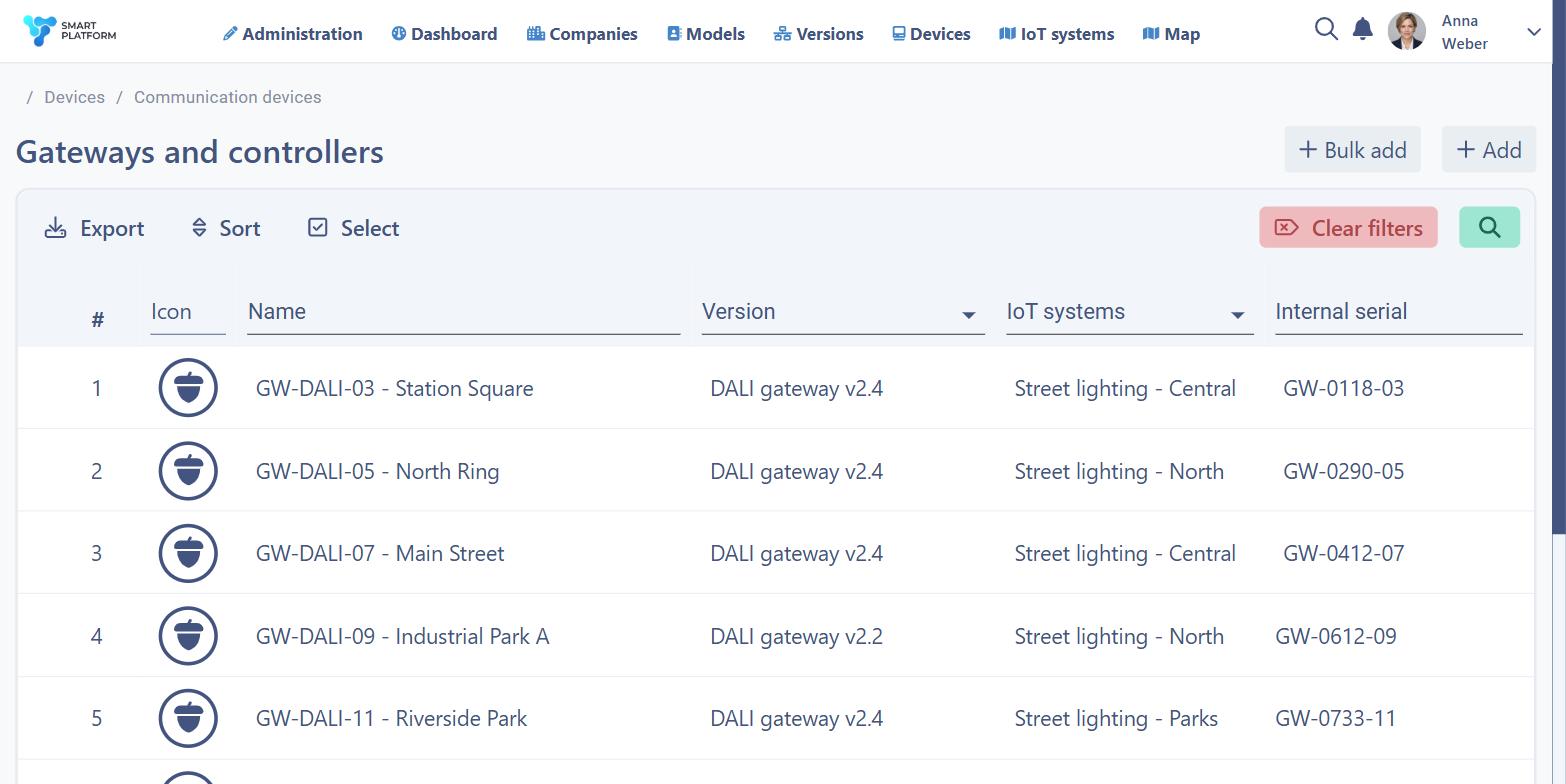Open the IoT systems menu

coord(1056,34)
